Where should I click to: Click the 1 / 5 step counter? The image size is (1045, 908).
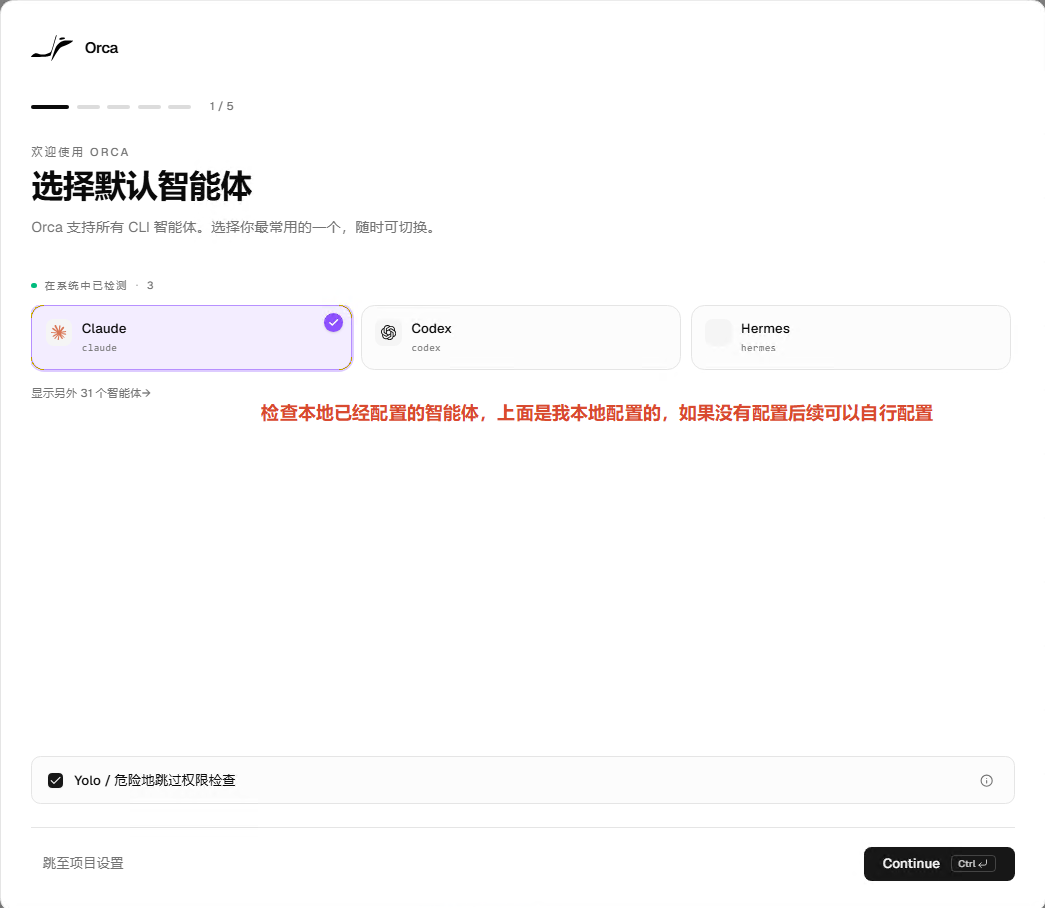coord(221,107)
